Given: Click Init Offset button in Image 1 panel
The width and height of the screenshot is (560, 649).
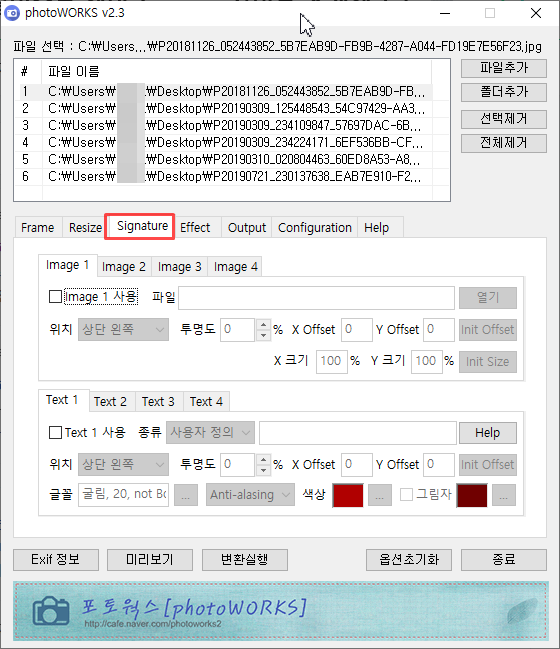Looking at the screenshot, I should (x=488, y=330).
